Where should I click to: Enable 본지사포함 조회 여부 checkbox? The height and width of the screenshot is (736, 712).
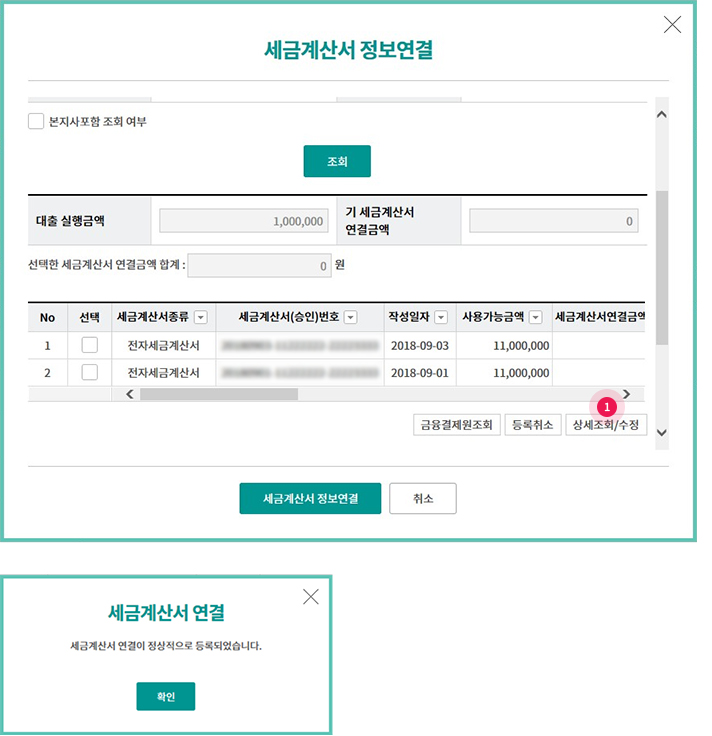click(x=36, y=122)
